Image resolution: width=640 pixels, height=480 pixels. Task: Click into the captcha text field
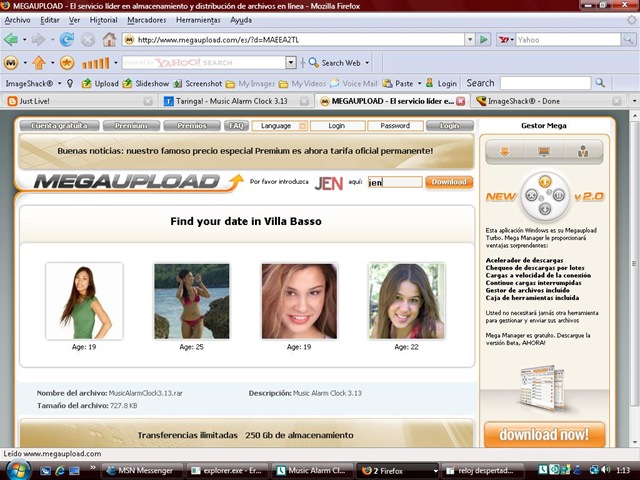pos(395,182)
